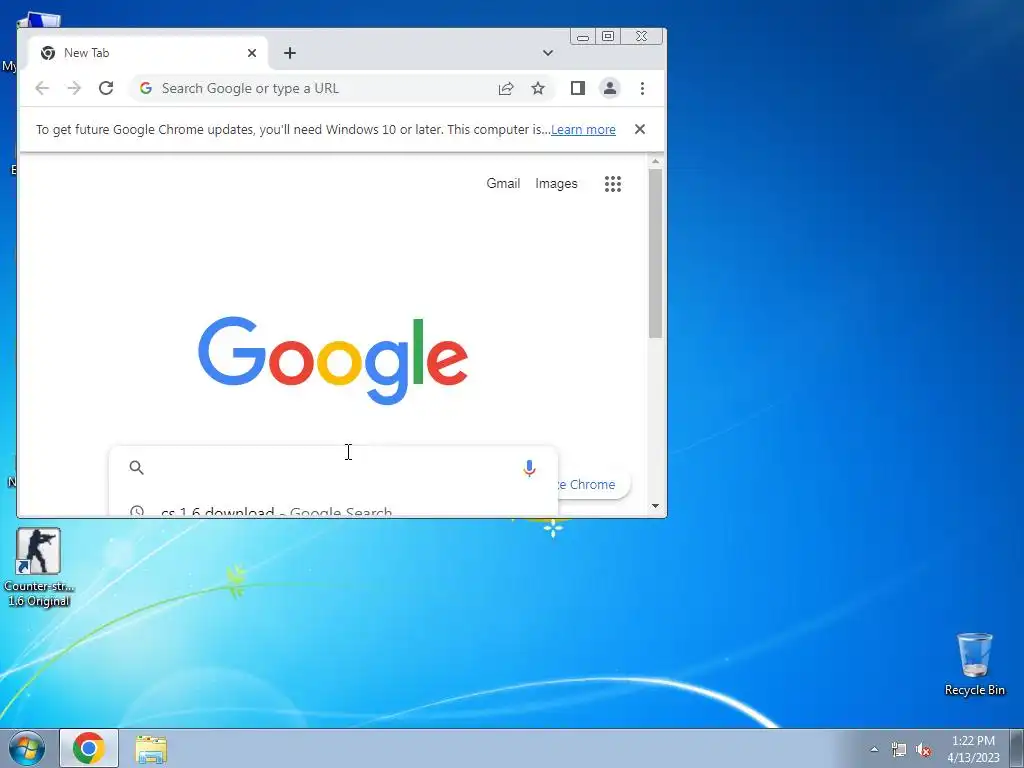The height and width of the screenshot is (768, 1024).
Task: Share this page icon in address bar
Action: (x=506, y=88)
